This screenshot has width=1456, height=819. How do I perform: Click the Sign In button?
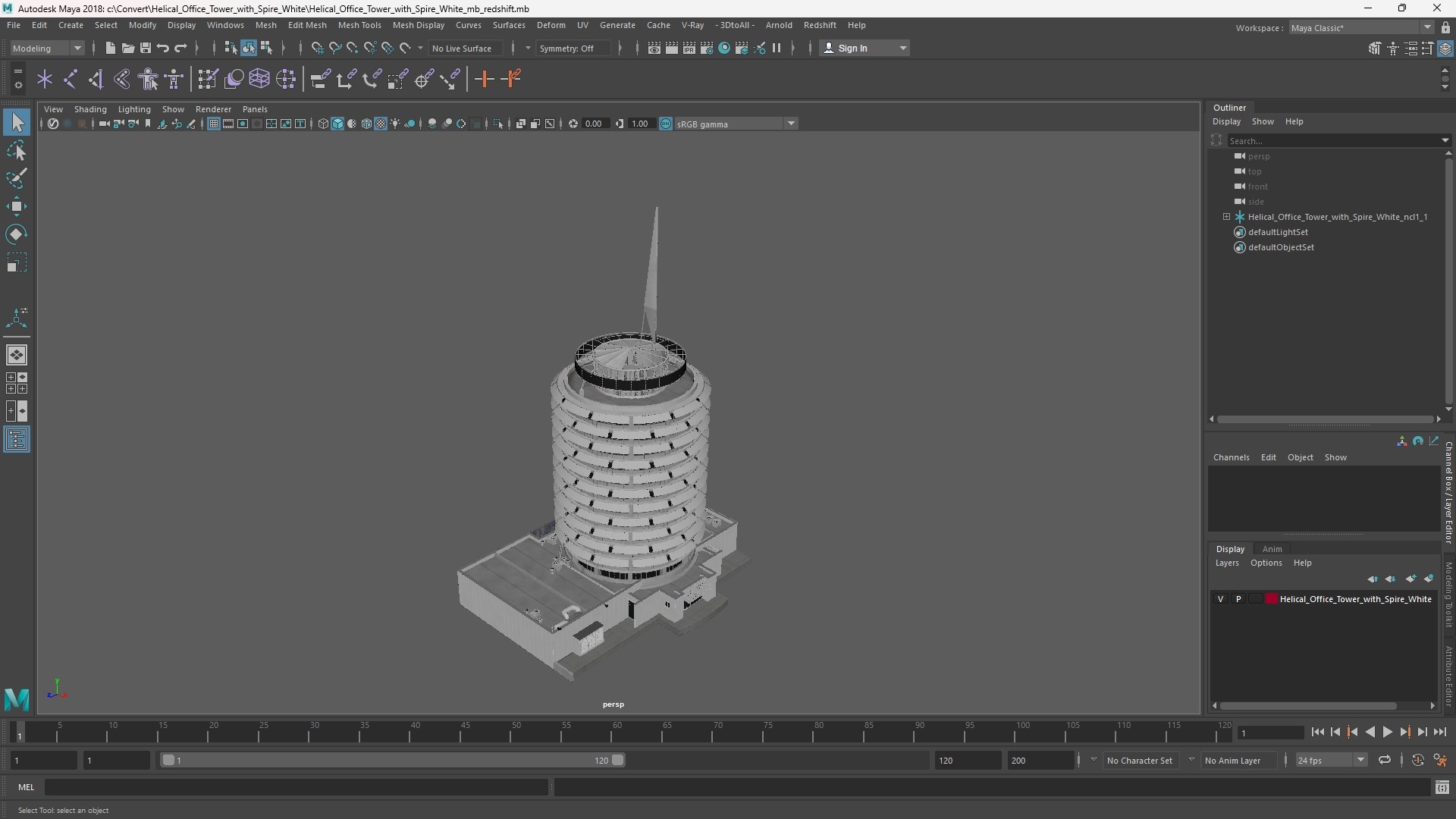coord(864,48)
